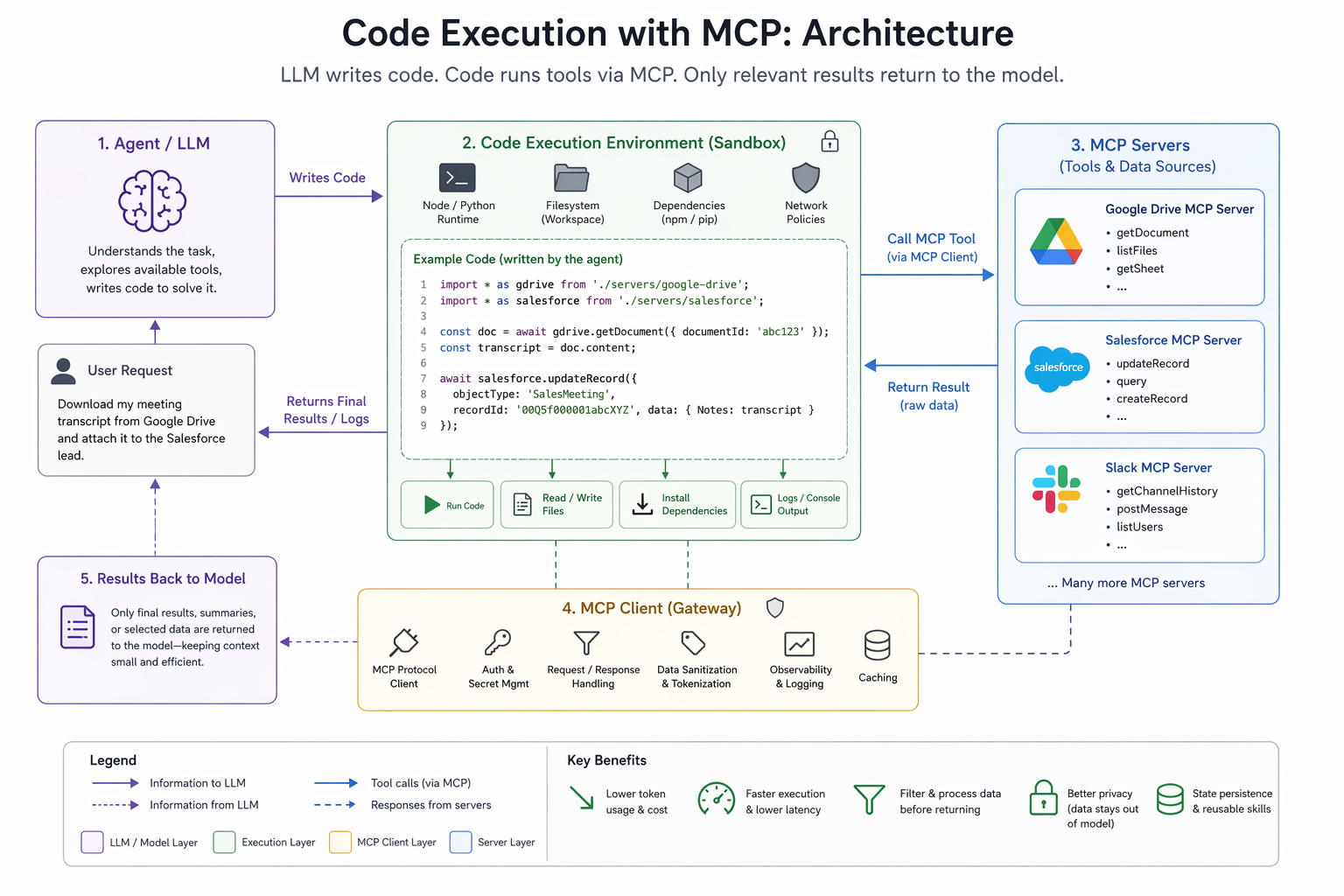
Task: Click the Network Policies shield icon
Action: click(x=805, y=178)
